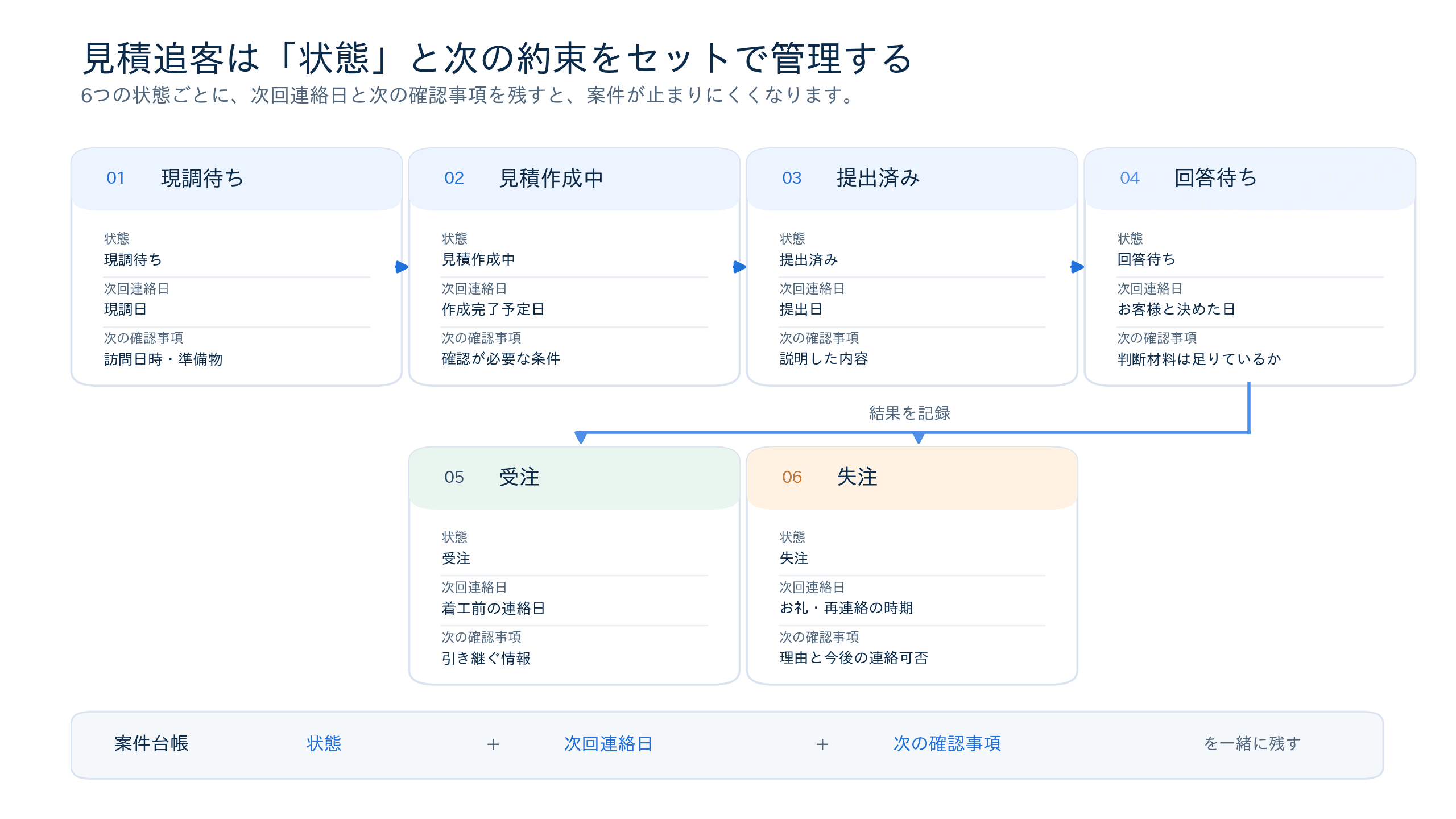Click 次回連絡日 label in the 失注 card
This screenshot has height=819, width=1456.
coord(812,587)
